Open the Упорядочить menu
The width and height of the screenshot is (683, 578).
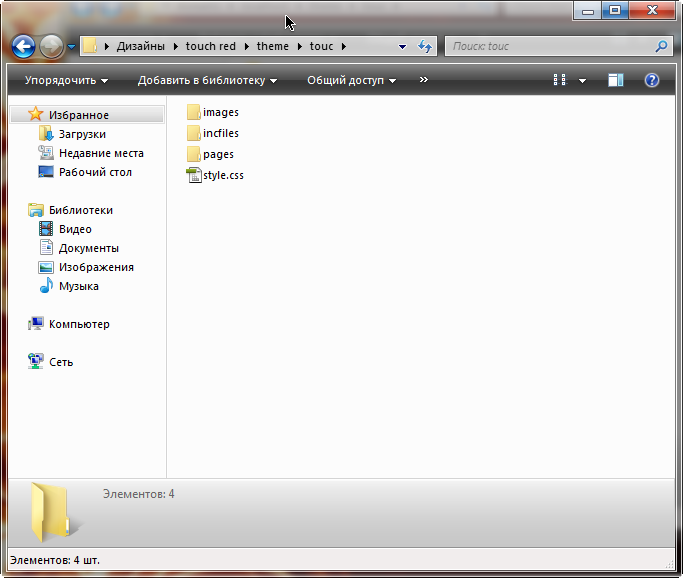[66, 80]
